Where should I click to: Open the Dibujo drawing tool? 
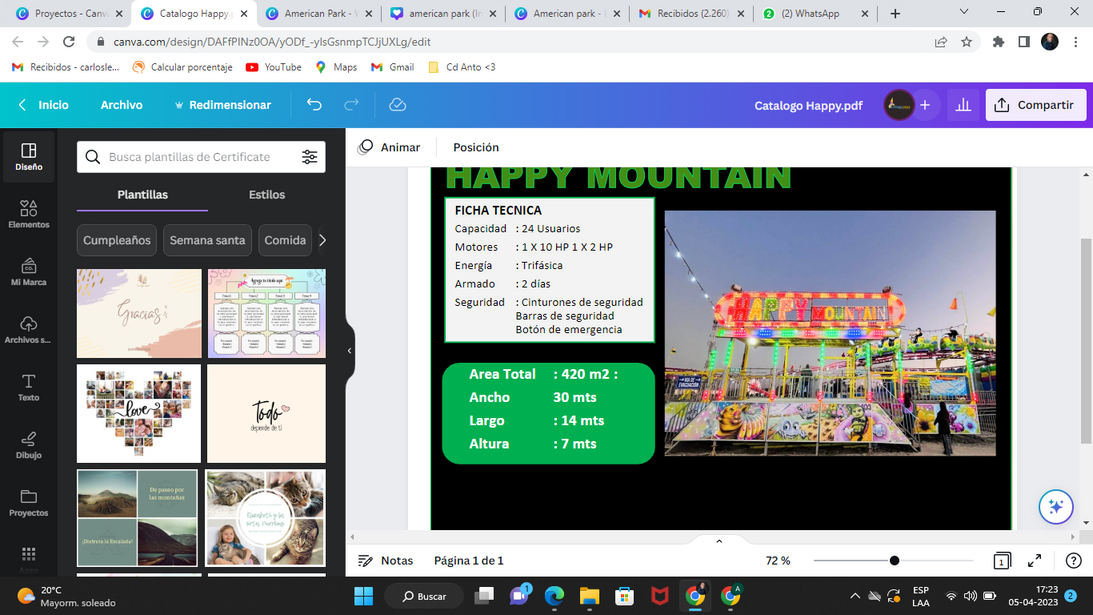point(29,445)
